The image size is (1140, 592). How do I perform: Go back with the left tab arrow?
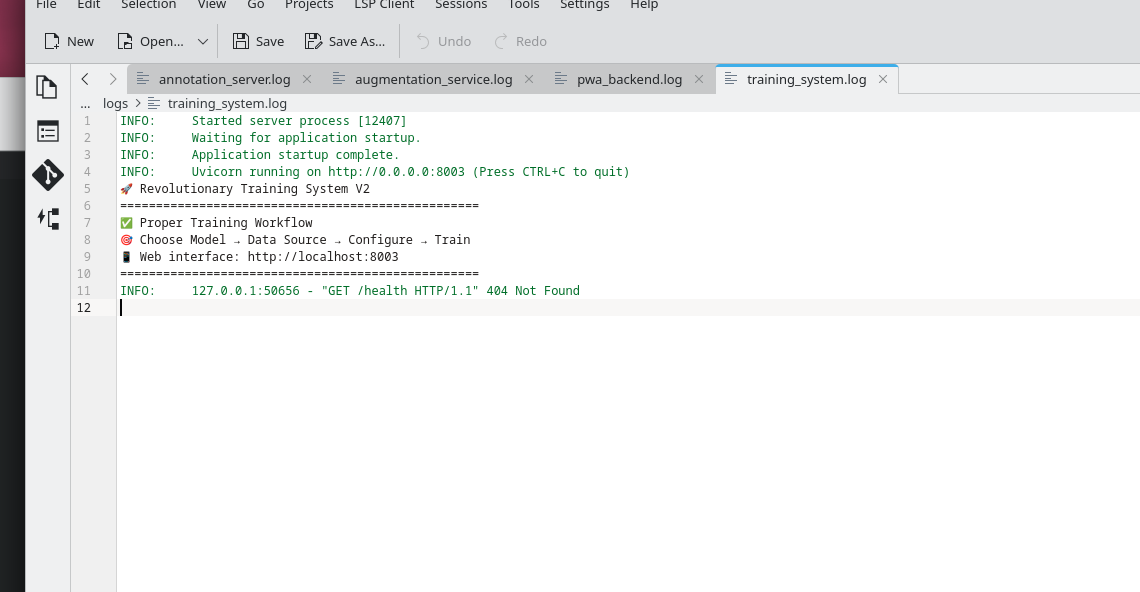click(x=85, y=79)
